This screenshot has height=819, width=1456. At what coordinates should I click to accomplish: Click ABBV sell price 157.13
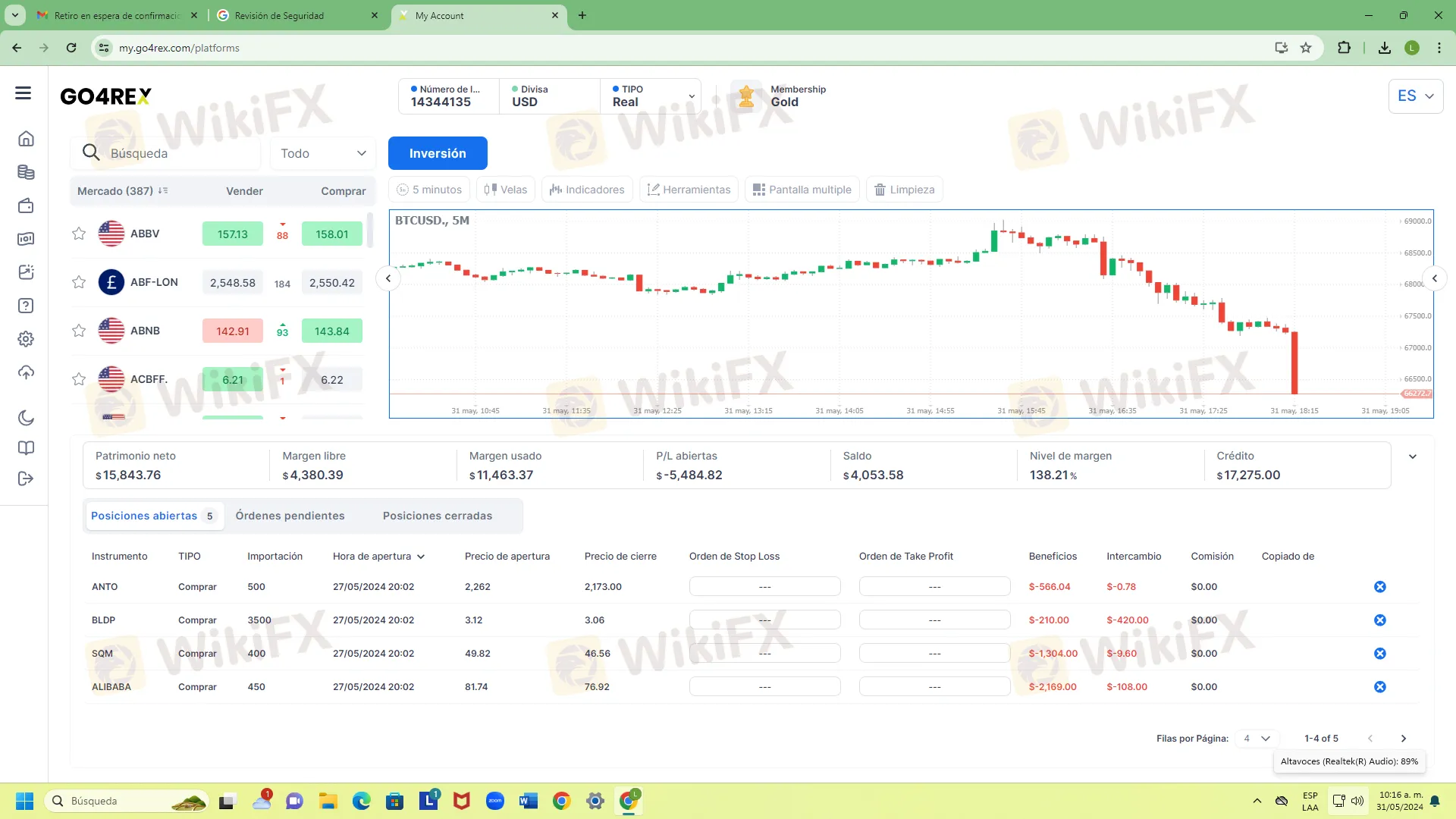click(x=233, y=234)
